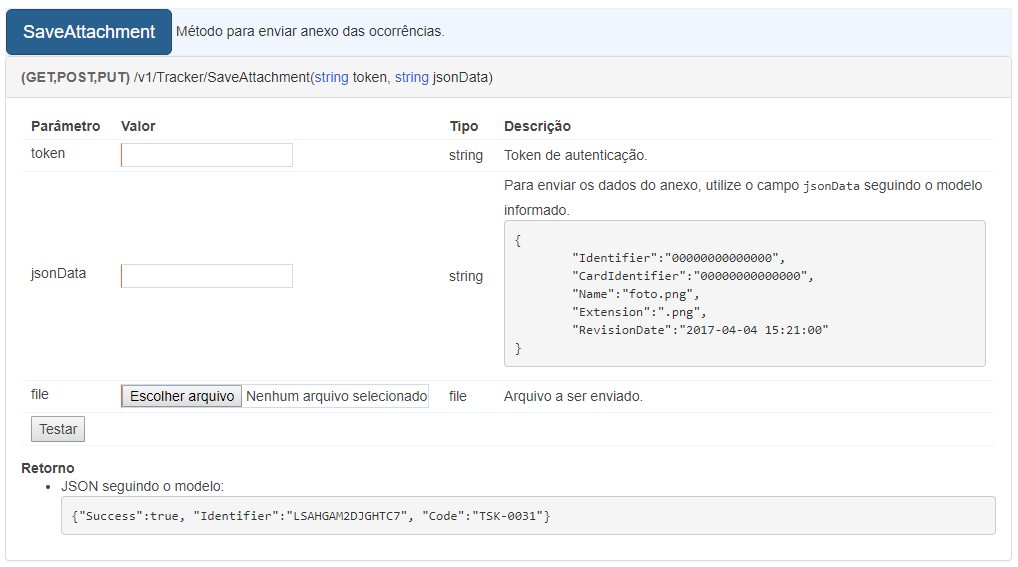Click the Escolher arquivo file button

coord(182,396)
